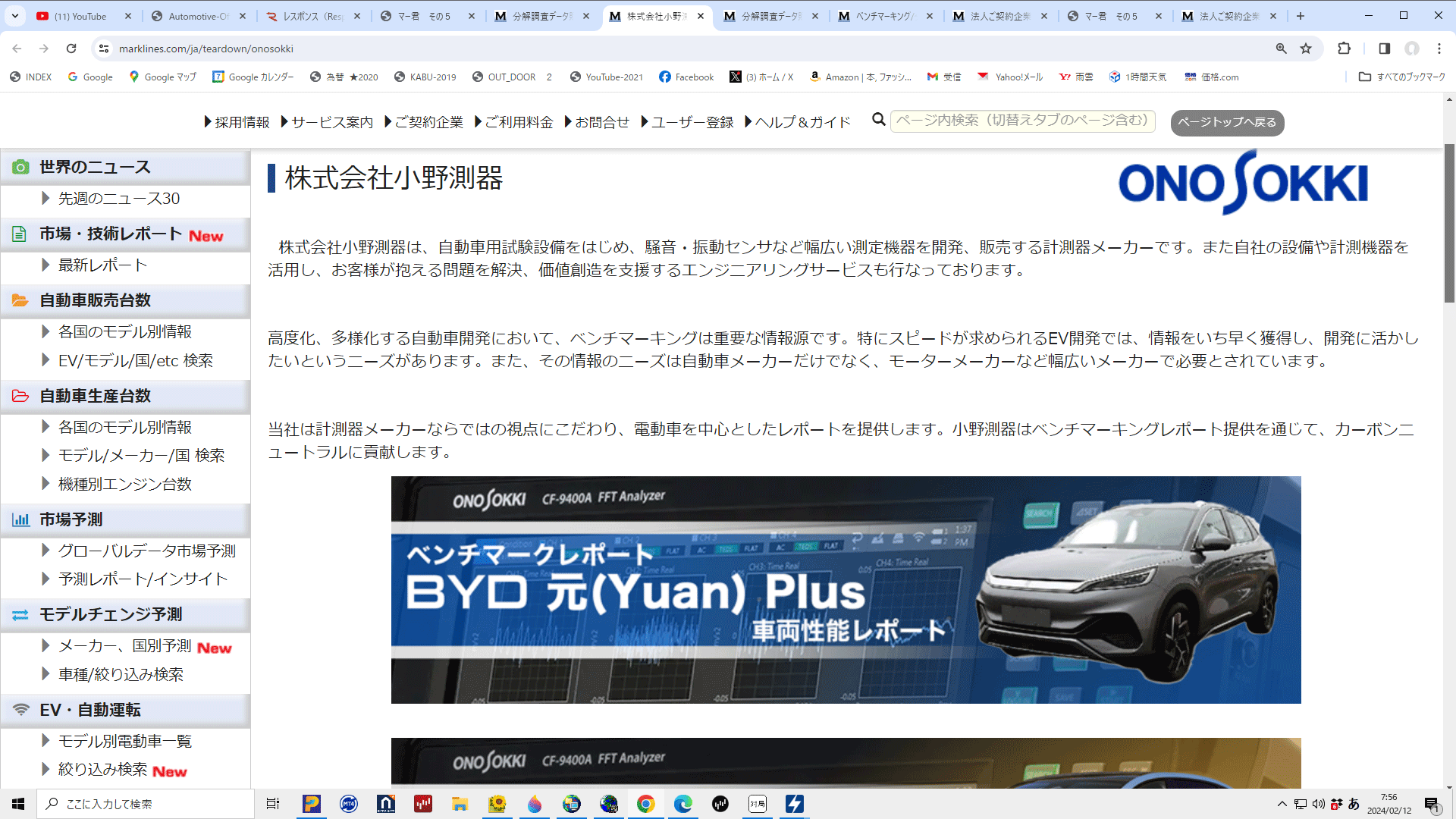Image resolution: width=1456 pixels, height=819 pixels.
Task: Open the extensions puzzle icon
Action: pos(1345,49)
